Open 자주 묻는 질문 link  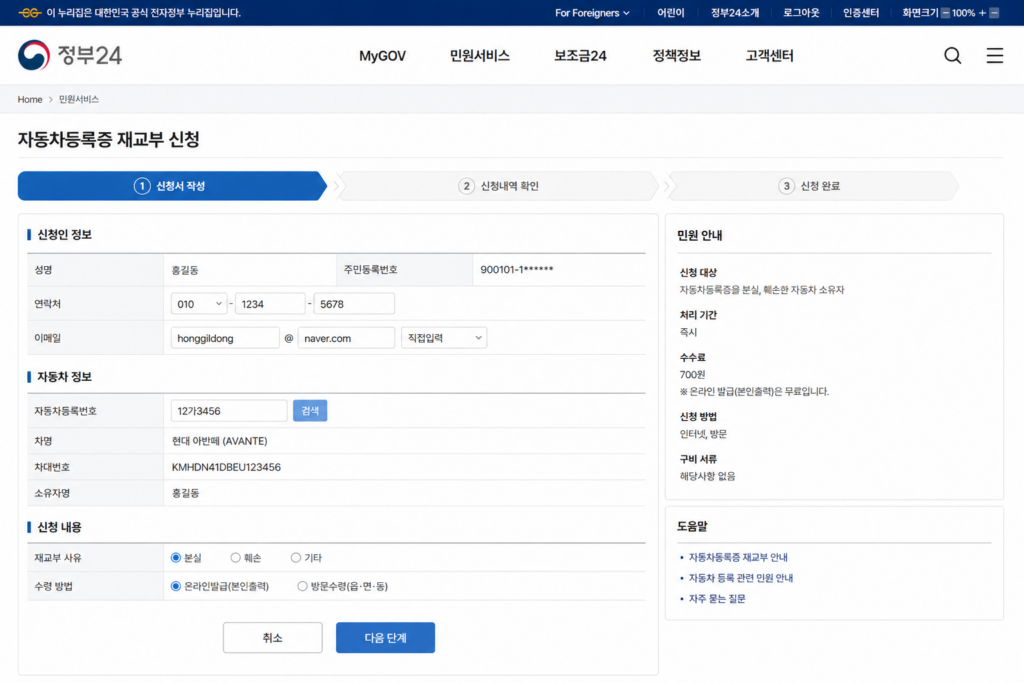tap(716, 599)
